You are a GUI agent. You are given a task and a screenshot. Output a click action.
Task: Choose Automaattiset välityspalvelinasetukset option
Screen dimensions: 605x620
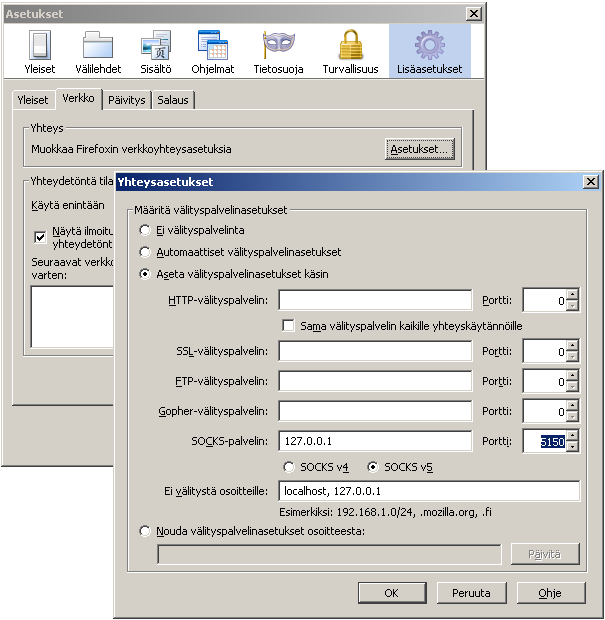click(x=146, y=252)
